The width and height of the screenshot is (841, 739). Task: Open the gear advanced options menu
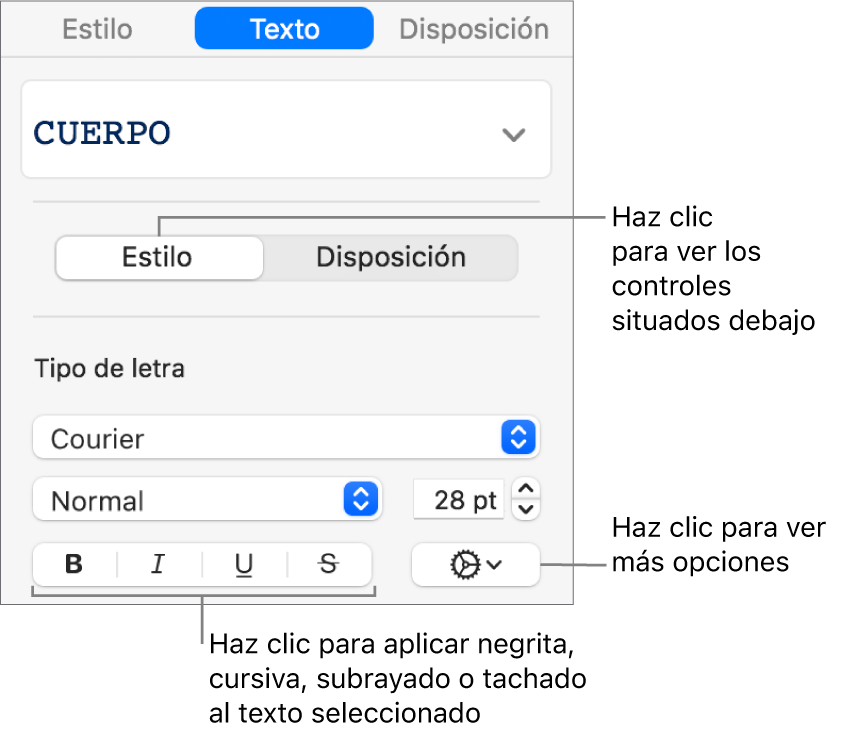[476, 565]
